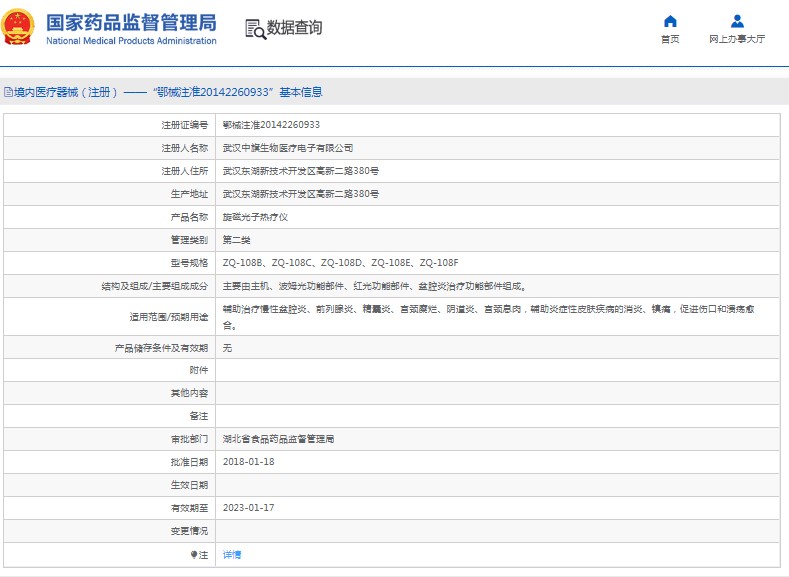Select product name 旋磁光子热疗仪

(255, 217)
